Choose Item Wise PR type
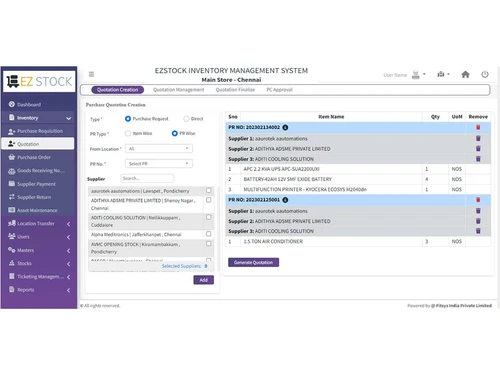This screenshot has height=375, width=500. (x=128, y=133)
